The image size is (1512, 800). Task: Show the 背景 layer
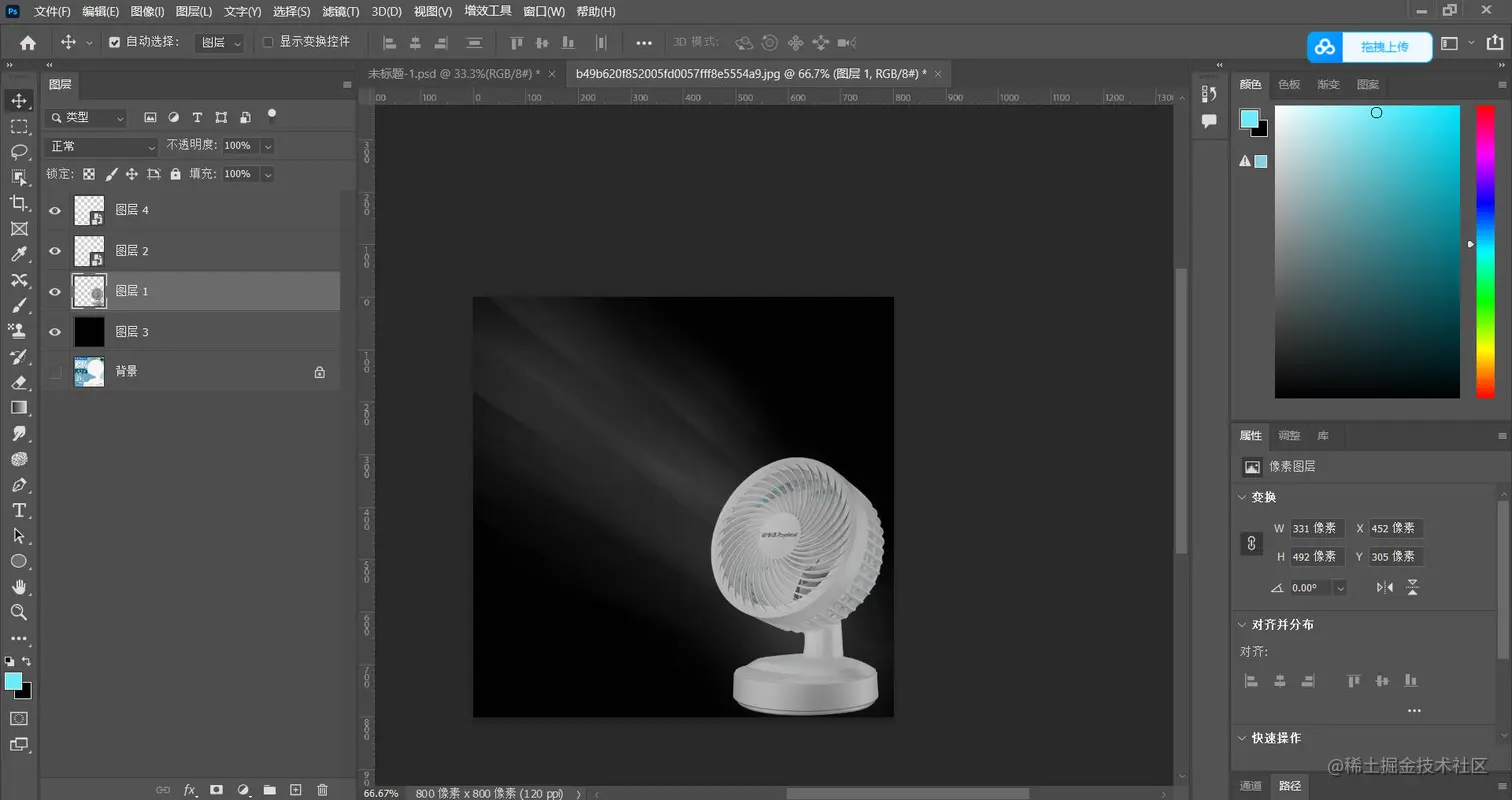pyautogui.click(x=55, y=371)
